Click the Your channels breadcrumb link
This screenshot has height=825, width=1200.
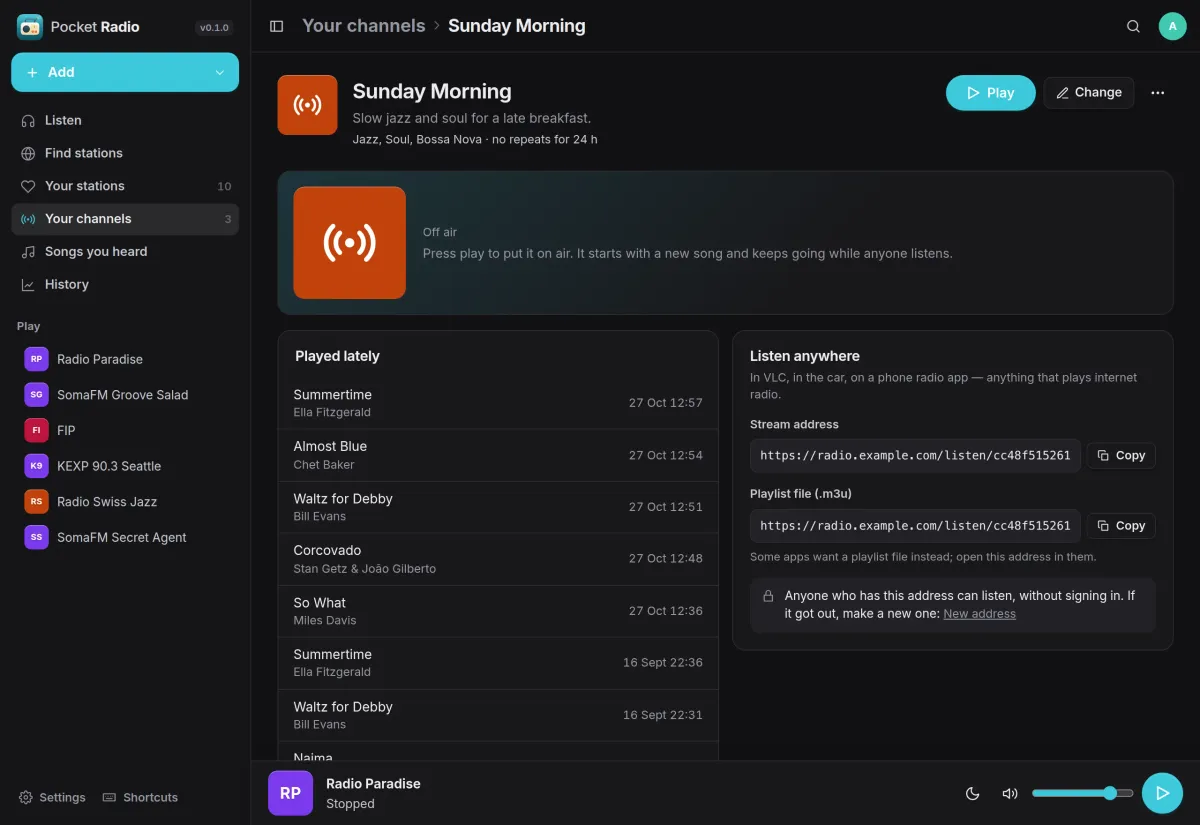coord(364,26)
